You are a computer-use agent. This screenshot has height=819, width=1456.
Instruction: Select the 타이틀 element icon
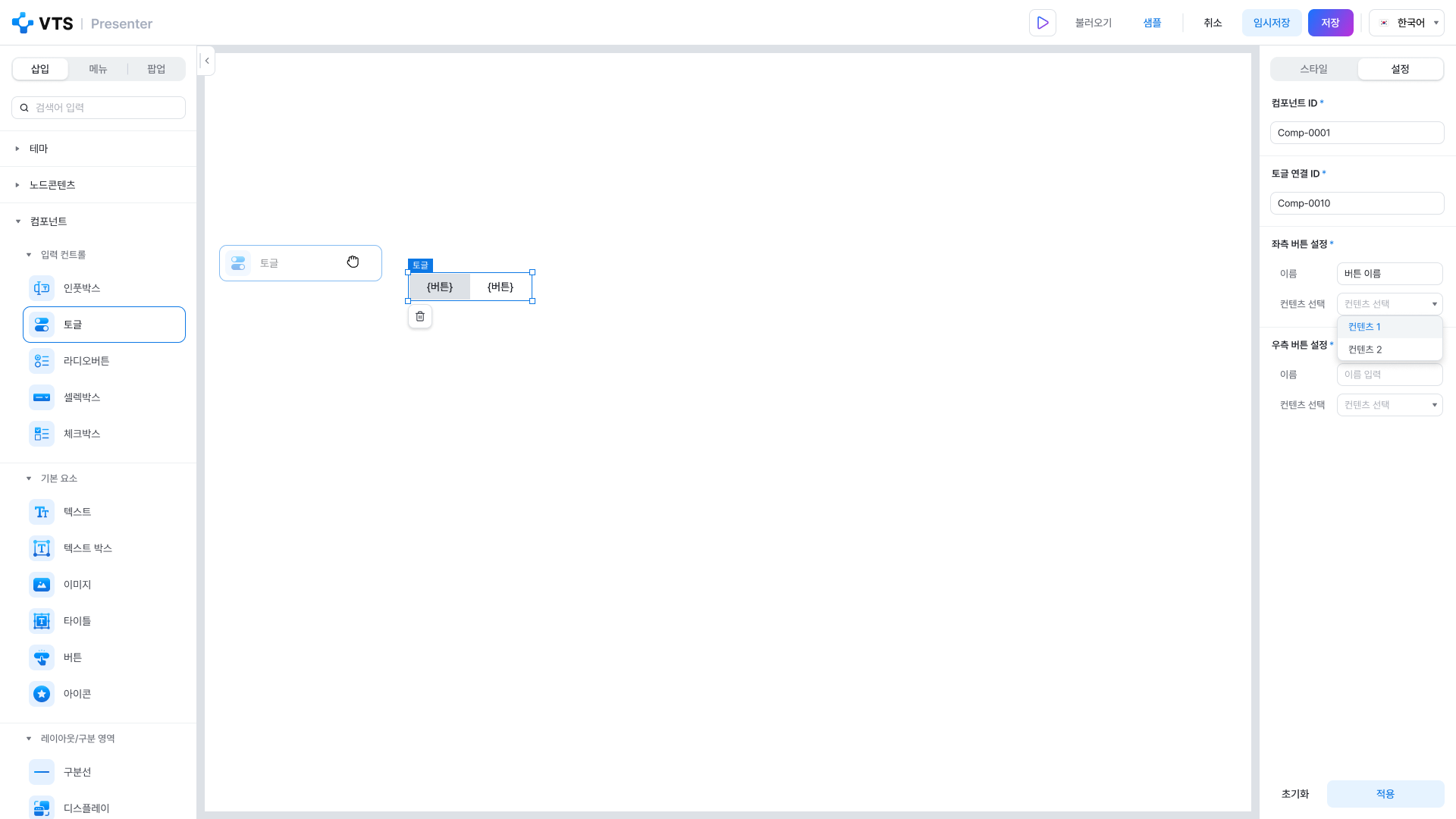[x=42, y=621]
